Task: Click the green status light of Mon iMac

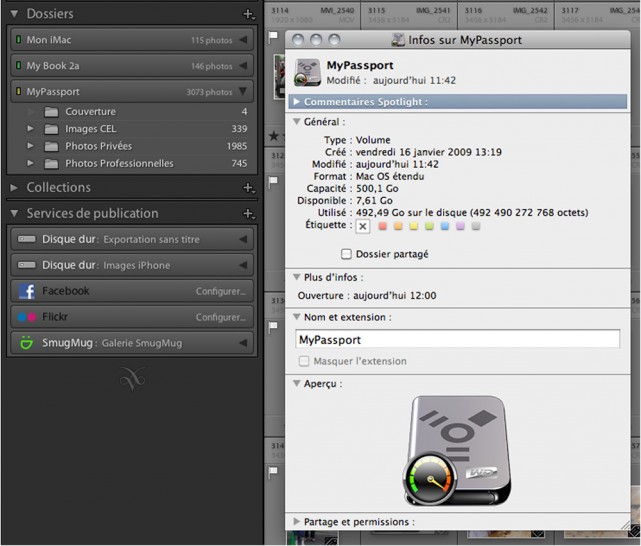Action: pos(18,40)
